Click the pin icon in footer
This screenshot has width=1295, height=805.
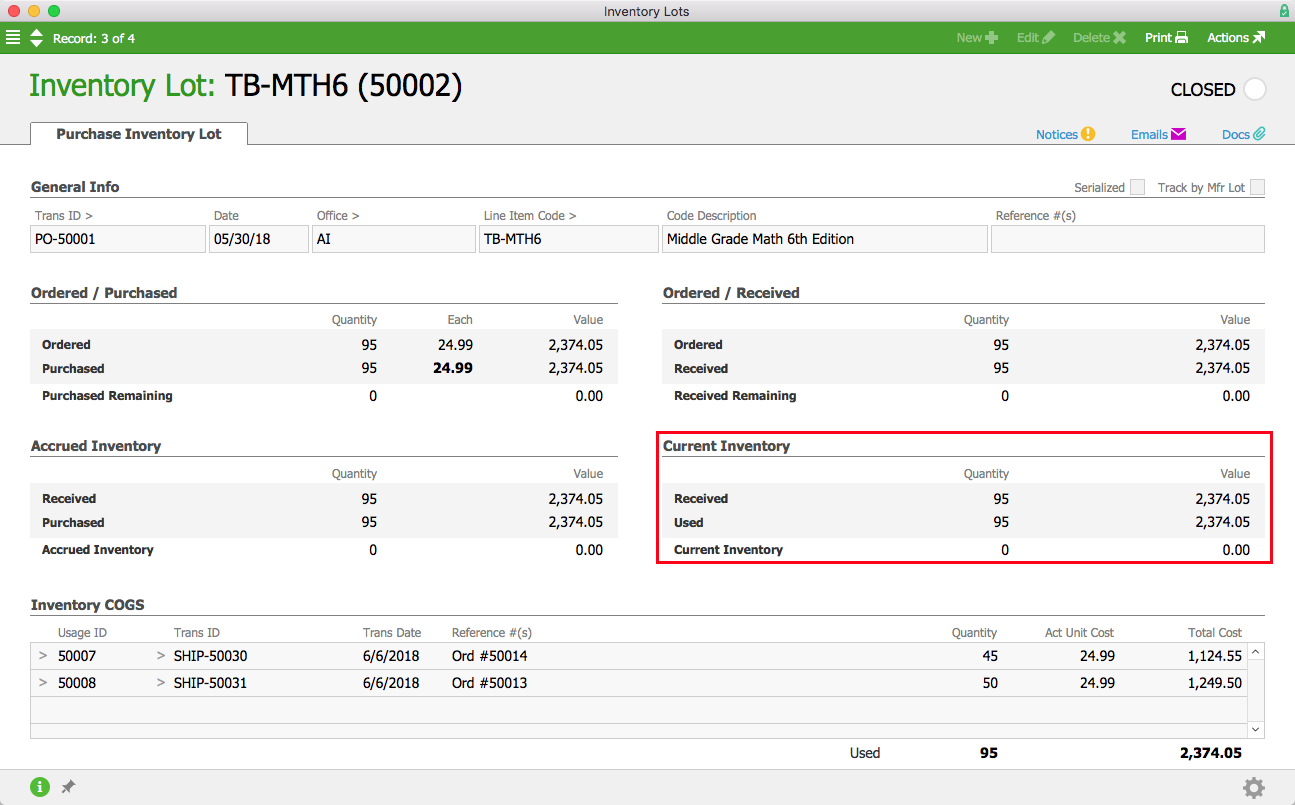click(68, 787)
